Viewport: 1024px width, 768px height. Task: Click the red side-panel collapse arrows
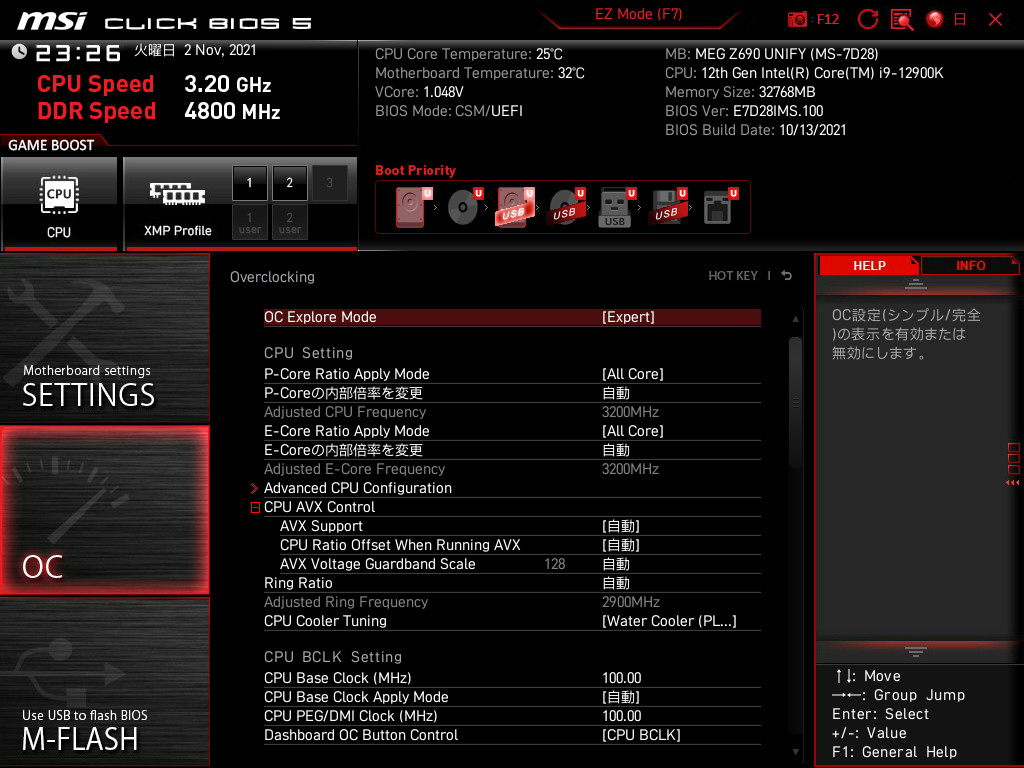click(x=1013, y=483)
